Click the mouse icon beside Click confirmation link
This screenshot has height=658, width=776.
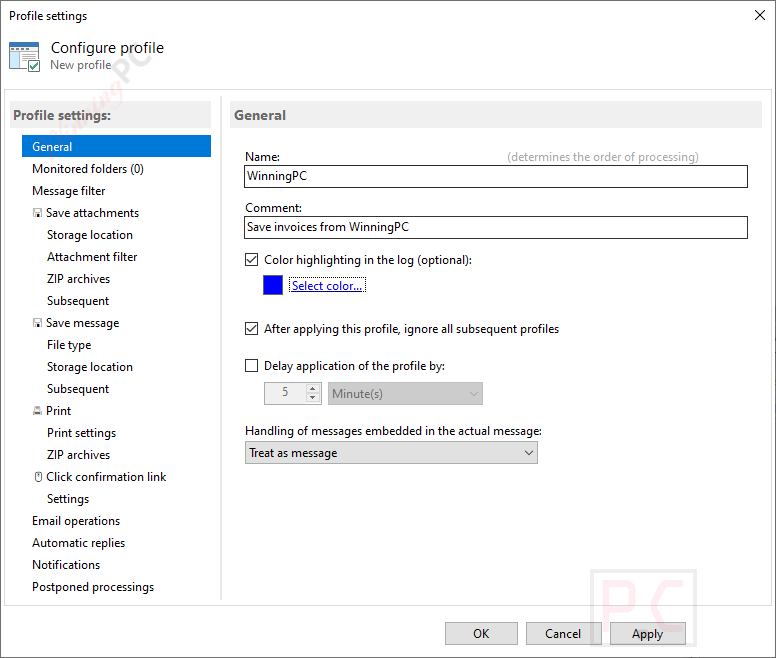point(37,477)
